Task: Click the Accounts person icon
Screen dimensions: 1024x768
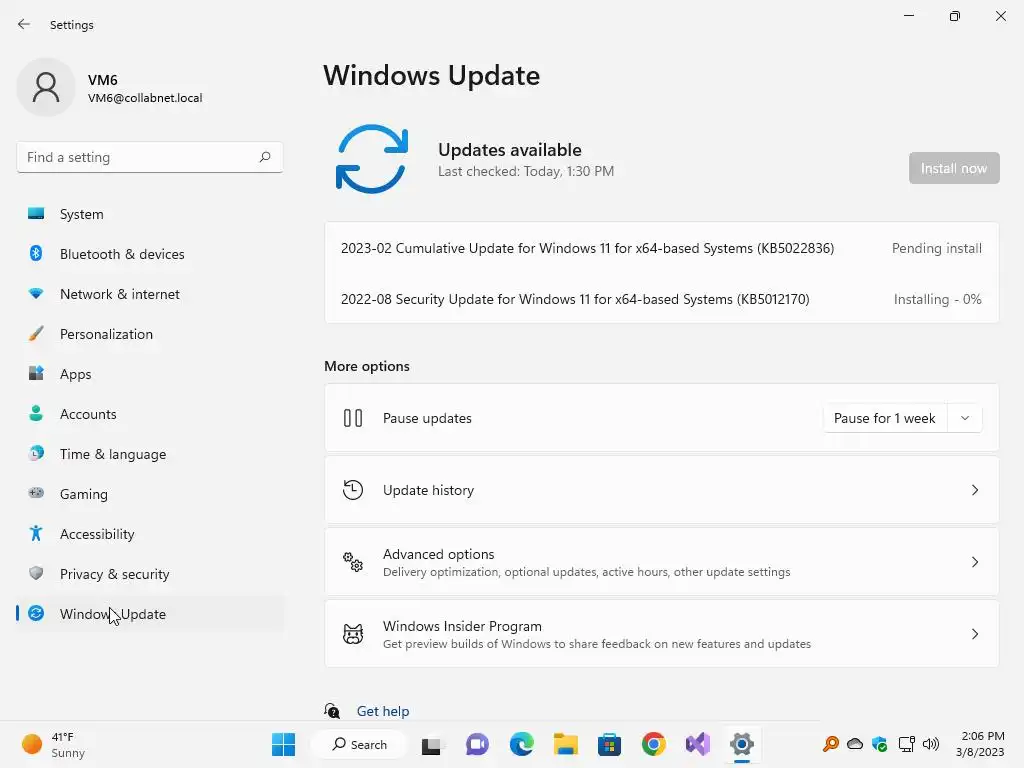Action: (36, 413)
